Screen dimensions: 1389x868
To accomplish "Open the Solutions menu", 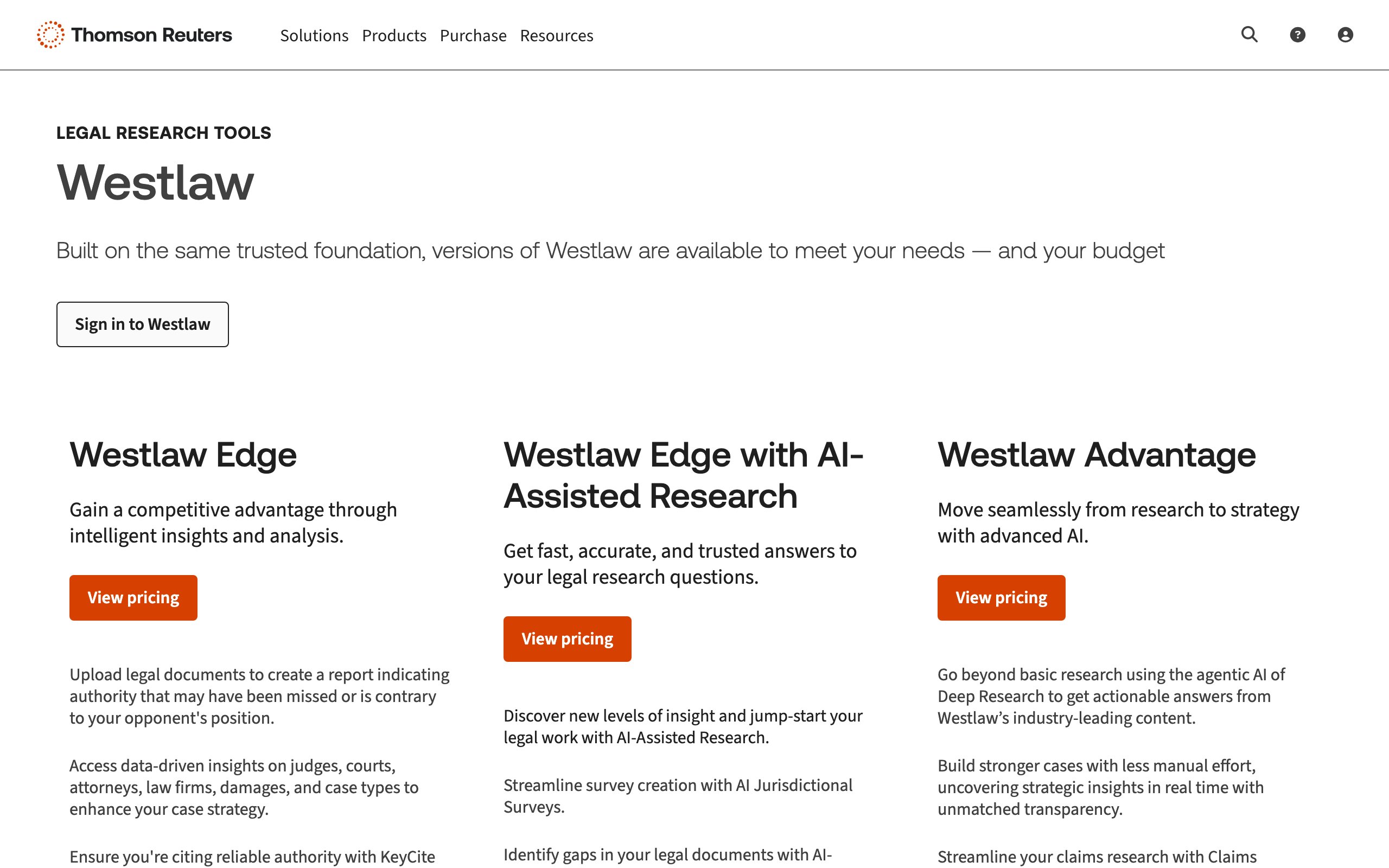I will pyautogui.click(x=314, y=36).
